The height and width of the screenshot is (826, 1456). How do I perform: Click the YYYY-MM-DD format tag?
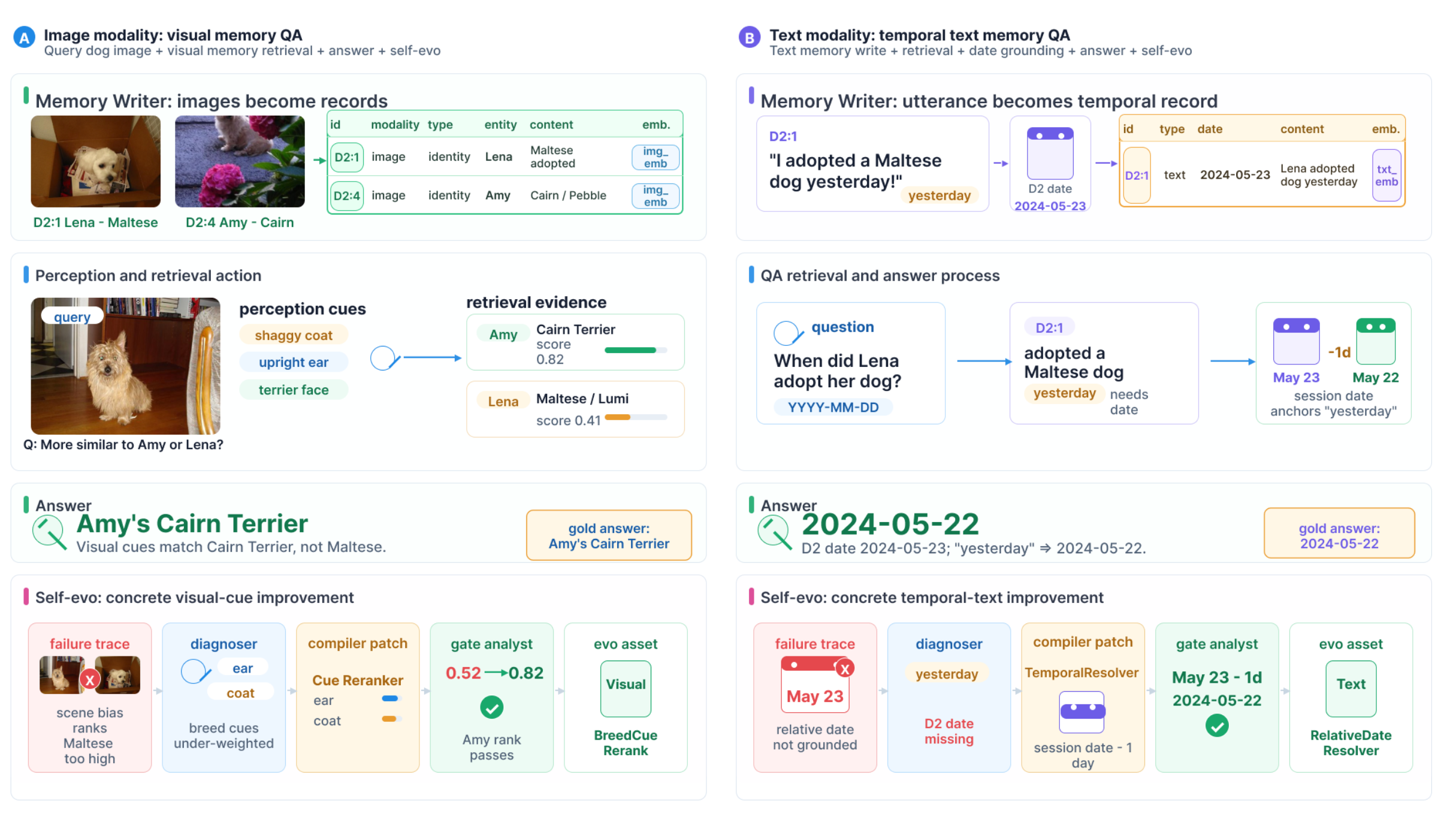(833, 407)
